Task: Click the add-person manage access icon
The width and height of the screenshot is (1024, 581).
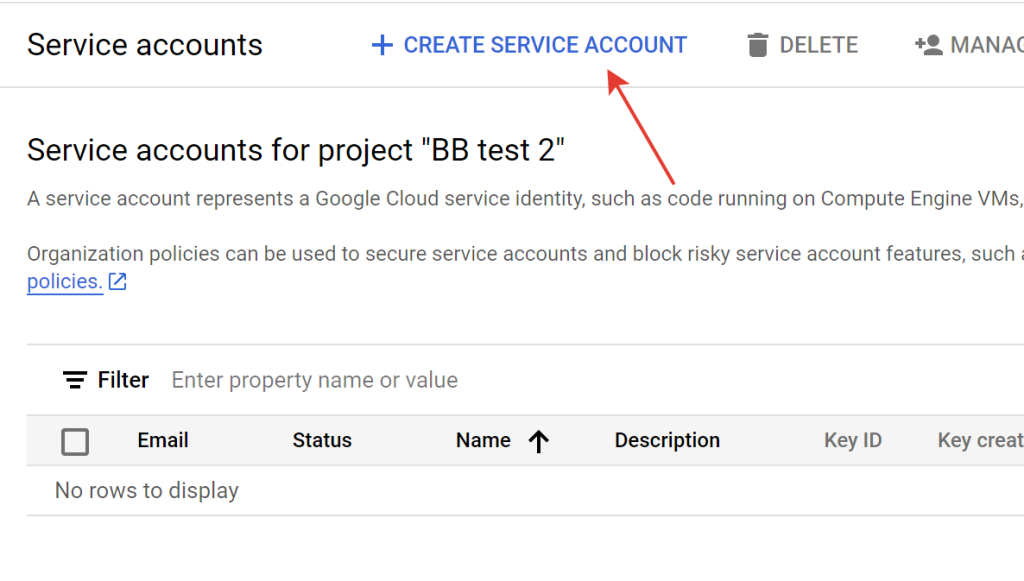Action: coord(929,45)
